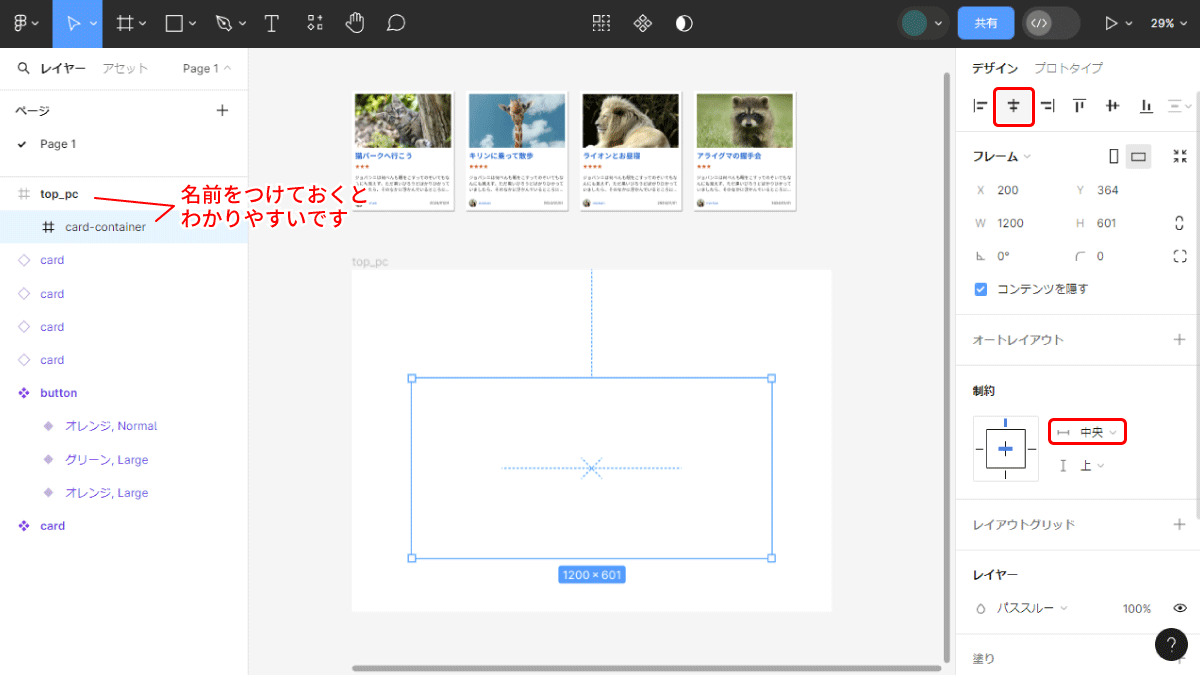Align selection to vertical center
The height and width of the screenshot is (675, 1200).
pos(1112,105)
